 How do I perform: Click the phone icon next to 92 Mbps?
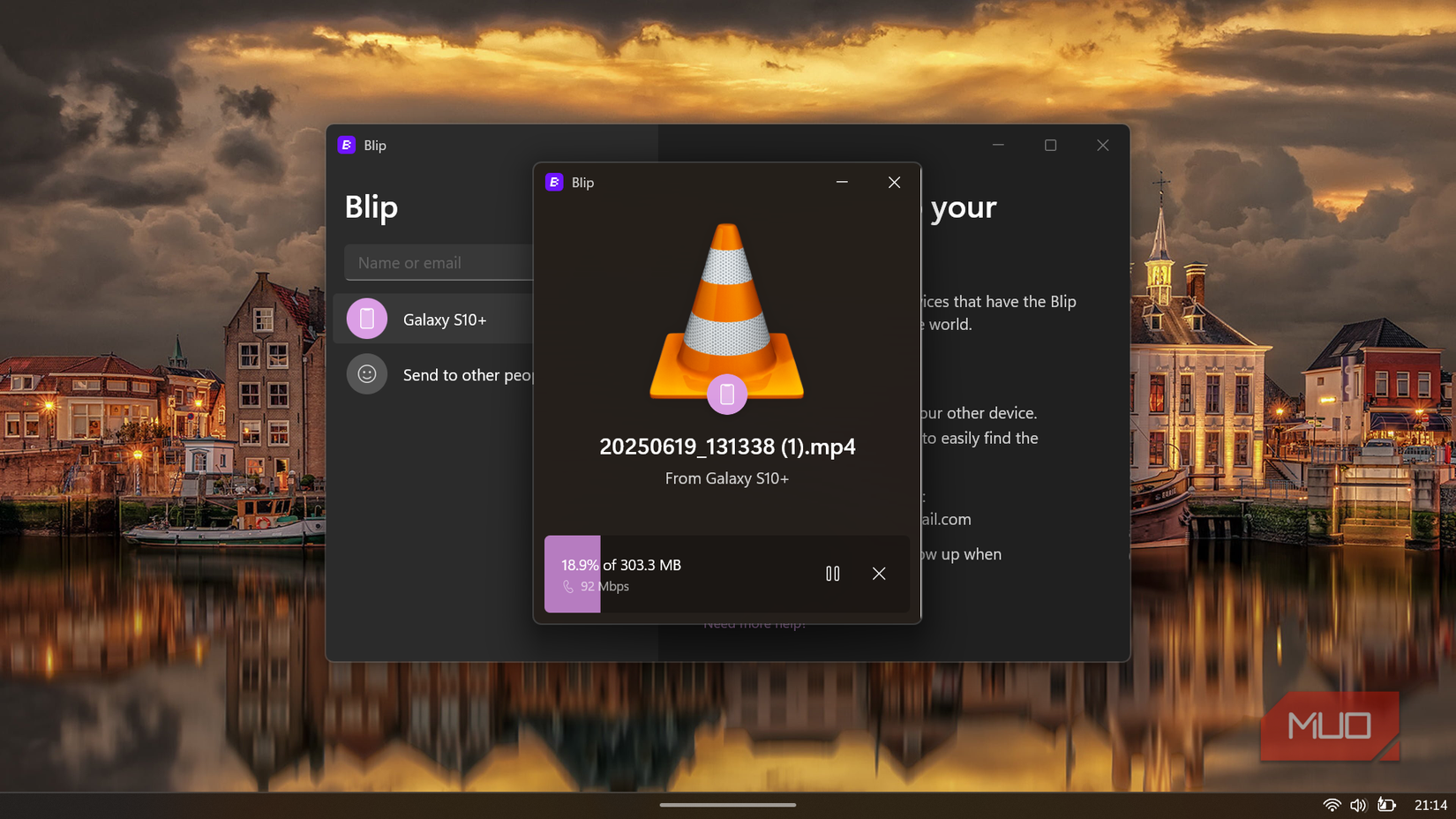[570, 586]
